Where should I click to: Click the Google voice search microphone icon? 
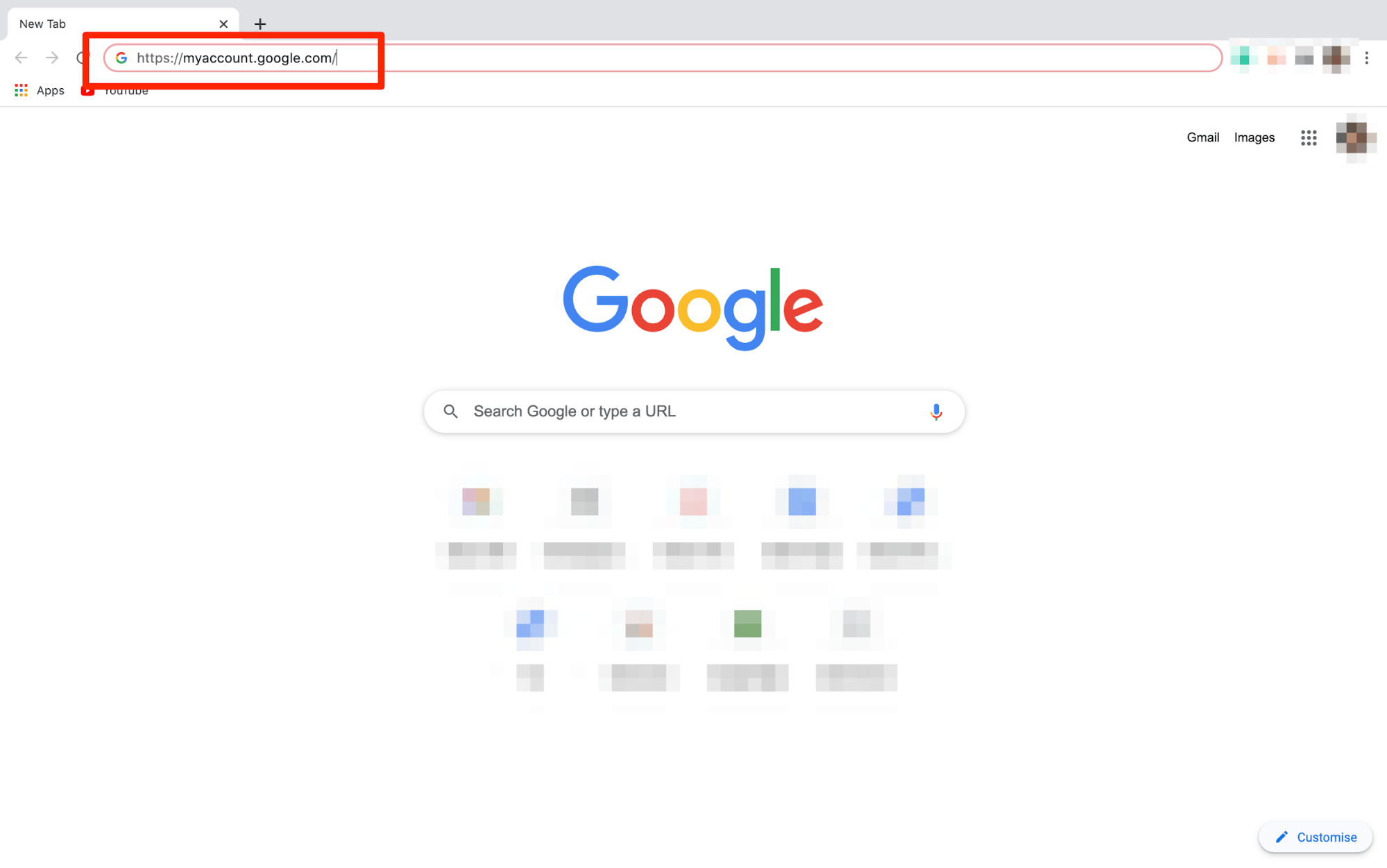coord(935,410)
